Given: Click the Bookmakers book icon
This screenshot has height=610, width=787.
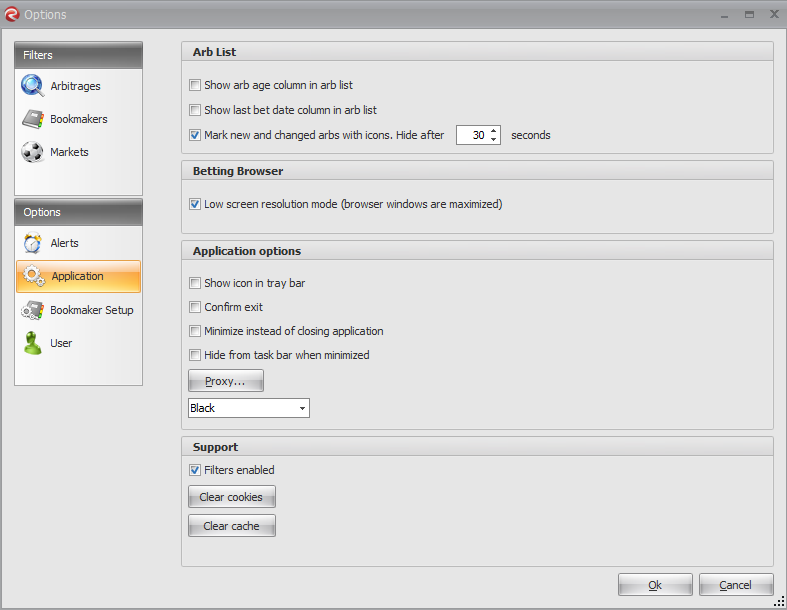Looking at the screenshot, I should tap(33, 119).
